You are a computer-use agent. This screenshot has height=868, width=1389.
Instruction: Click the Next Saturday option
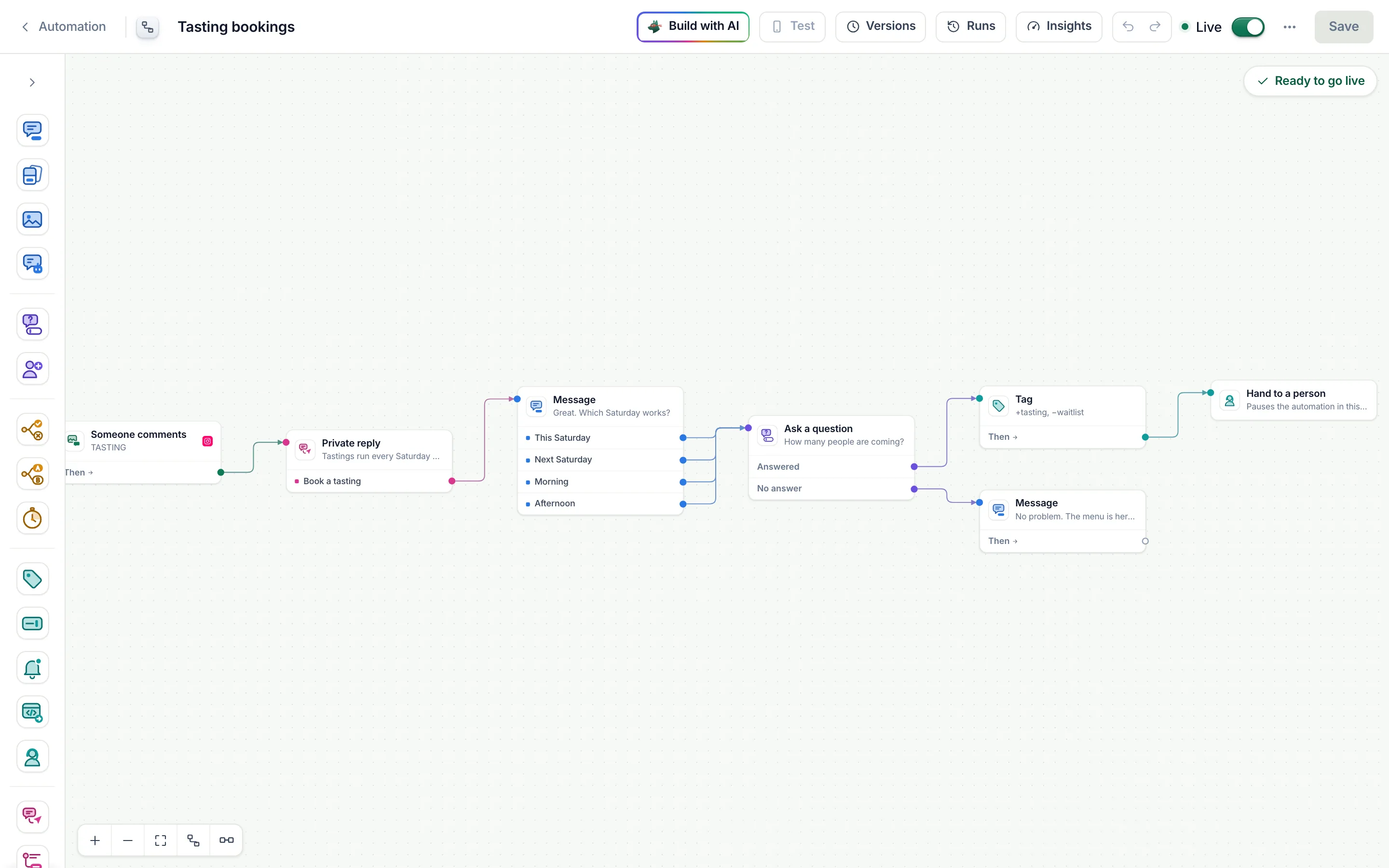600,459
